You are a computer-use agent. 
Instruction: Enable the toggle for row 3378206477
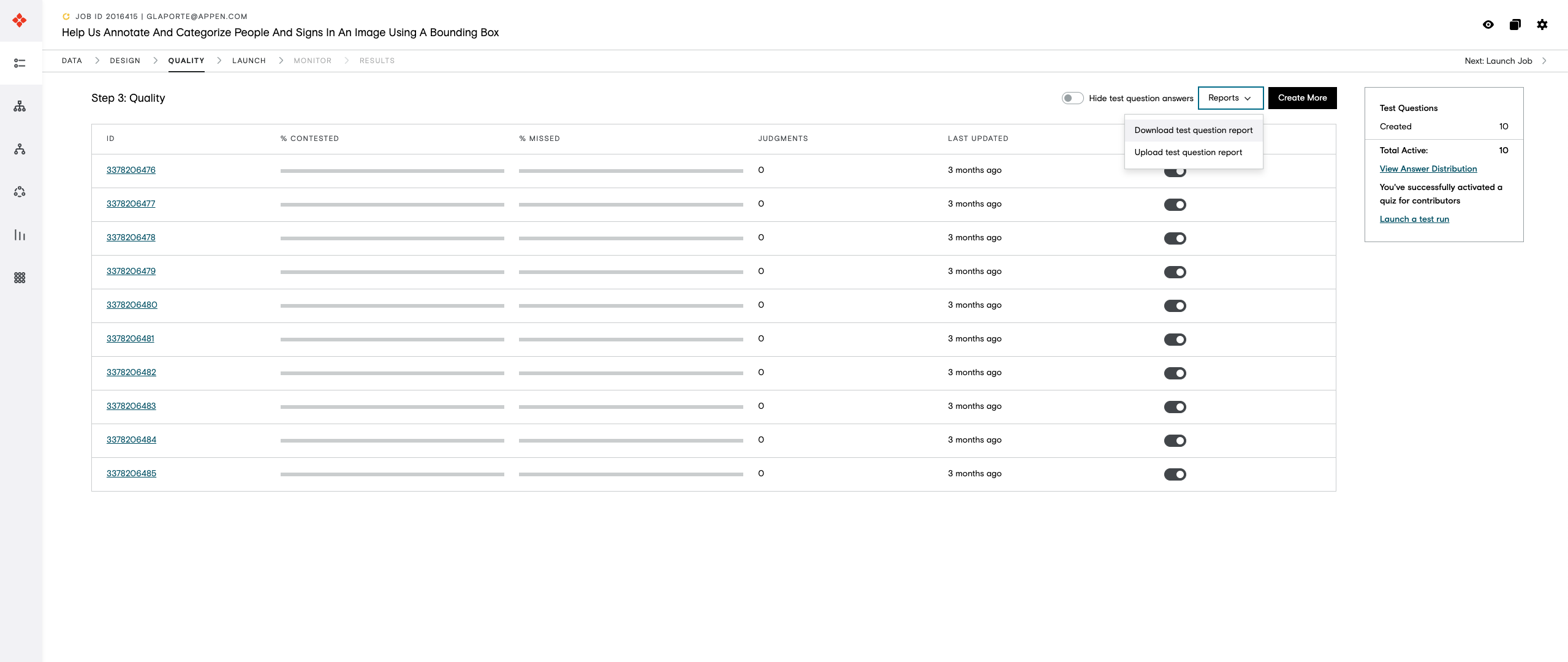pos(1175,205)
